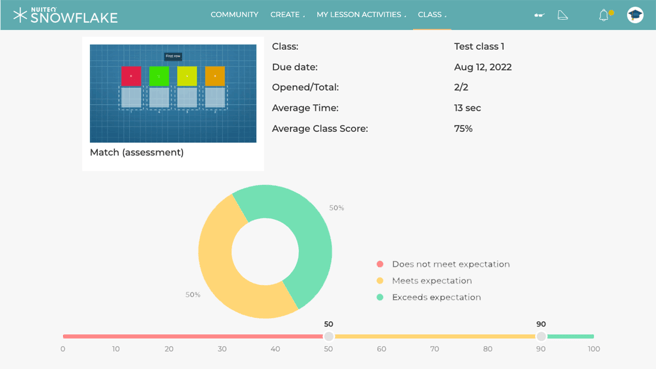Screen dimensions: 656x369
Task: Click the slider handle at 50
Action: pos(329,336)
